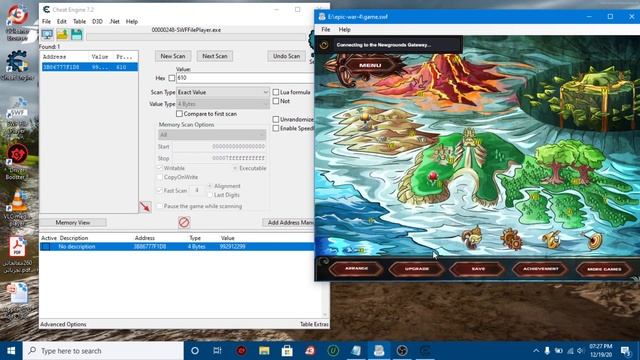Select found address 3886777F1D8 in results

(x=90, y=67)
